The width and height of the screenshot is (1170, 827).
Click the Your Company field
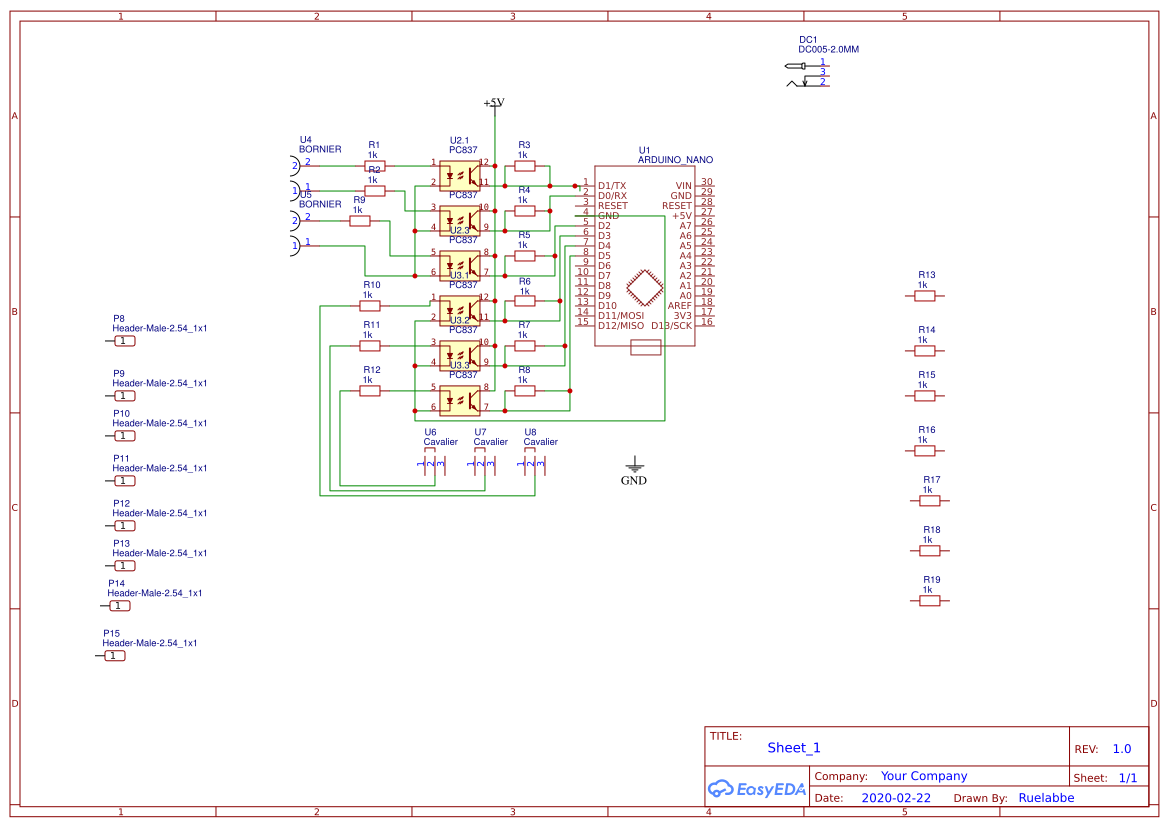click(923, 776)
